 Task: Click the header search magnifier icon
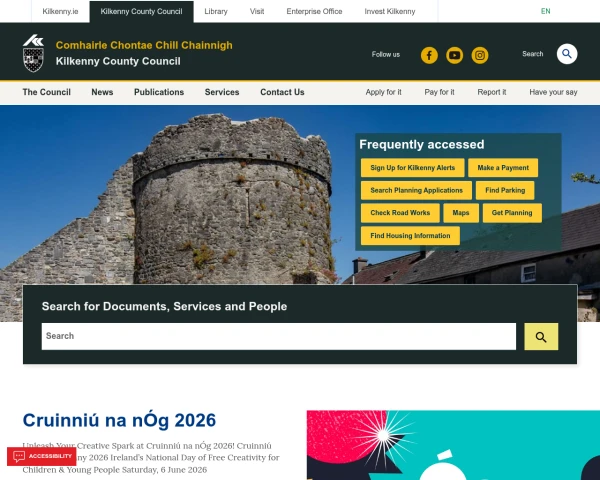(x=567, y=54)
